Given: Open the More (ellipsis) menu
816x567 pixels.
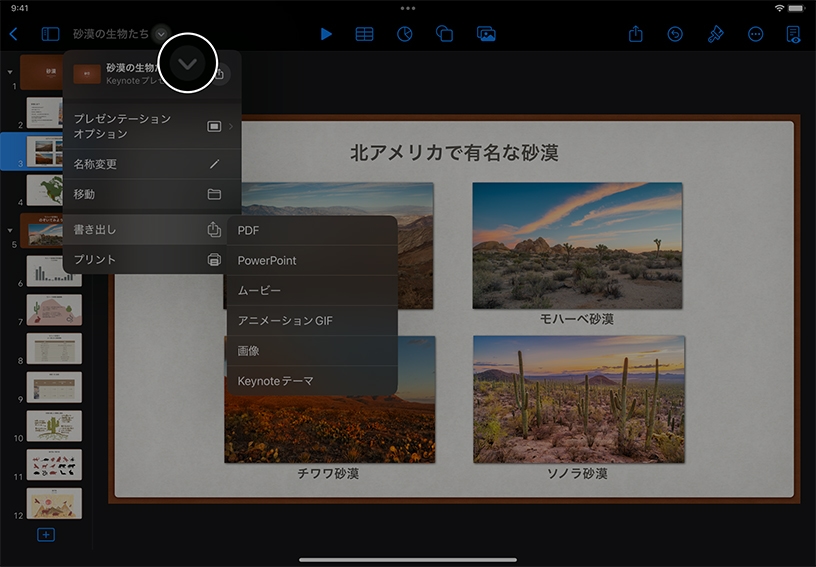Looking at the screenshot, I should (755, 34).
